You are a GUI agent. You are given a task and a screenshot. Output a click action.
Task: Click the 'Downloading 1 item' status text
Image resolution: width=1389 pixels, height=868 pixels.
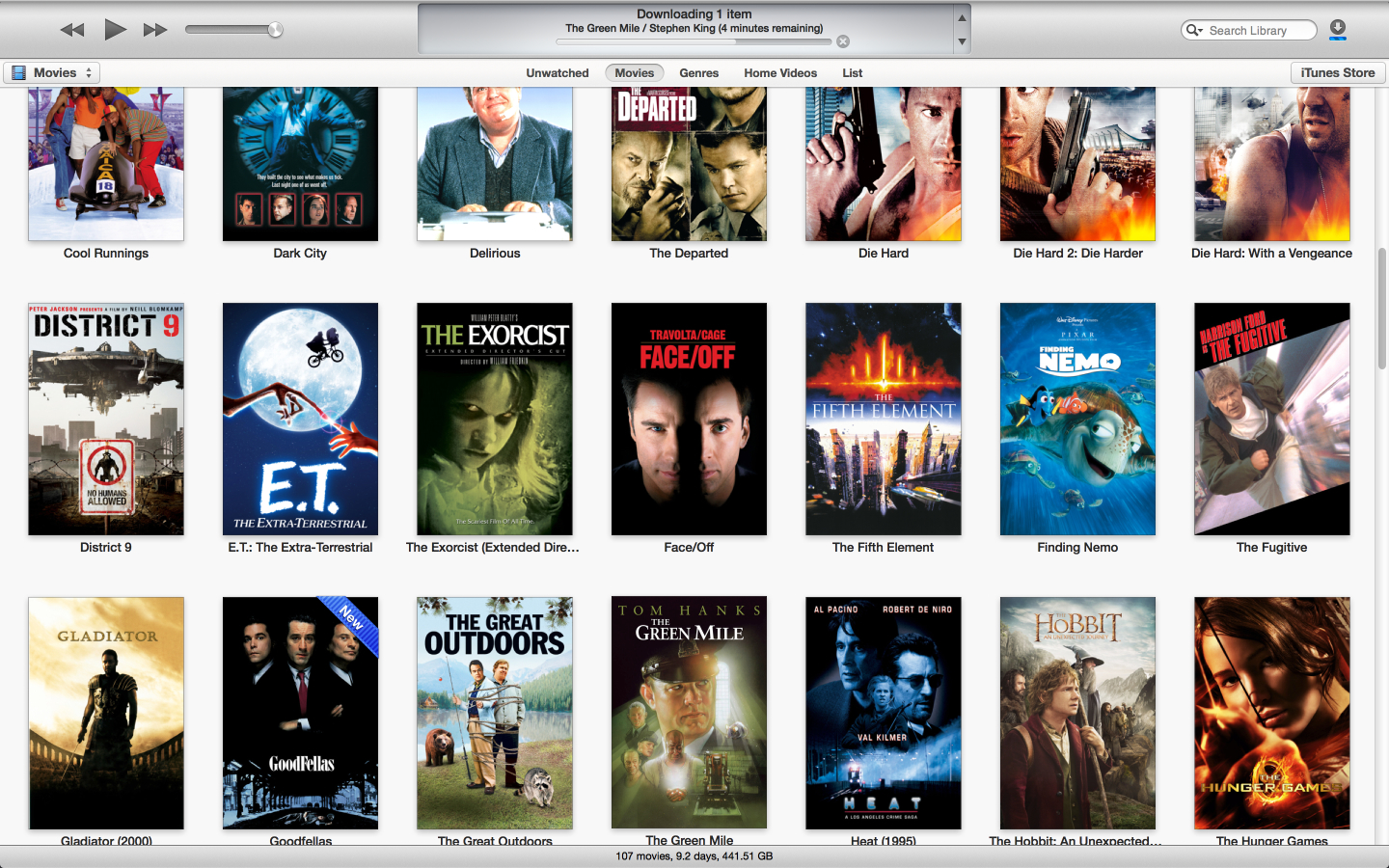[x=694, y=14]
